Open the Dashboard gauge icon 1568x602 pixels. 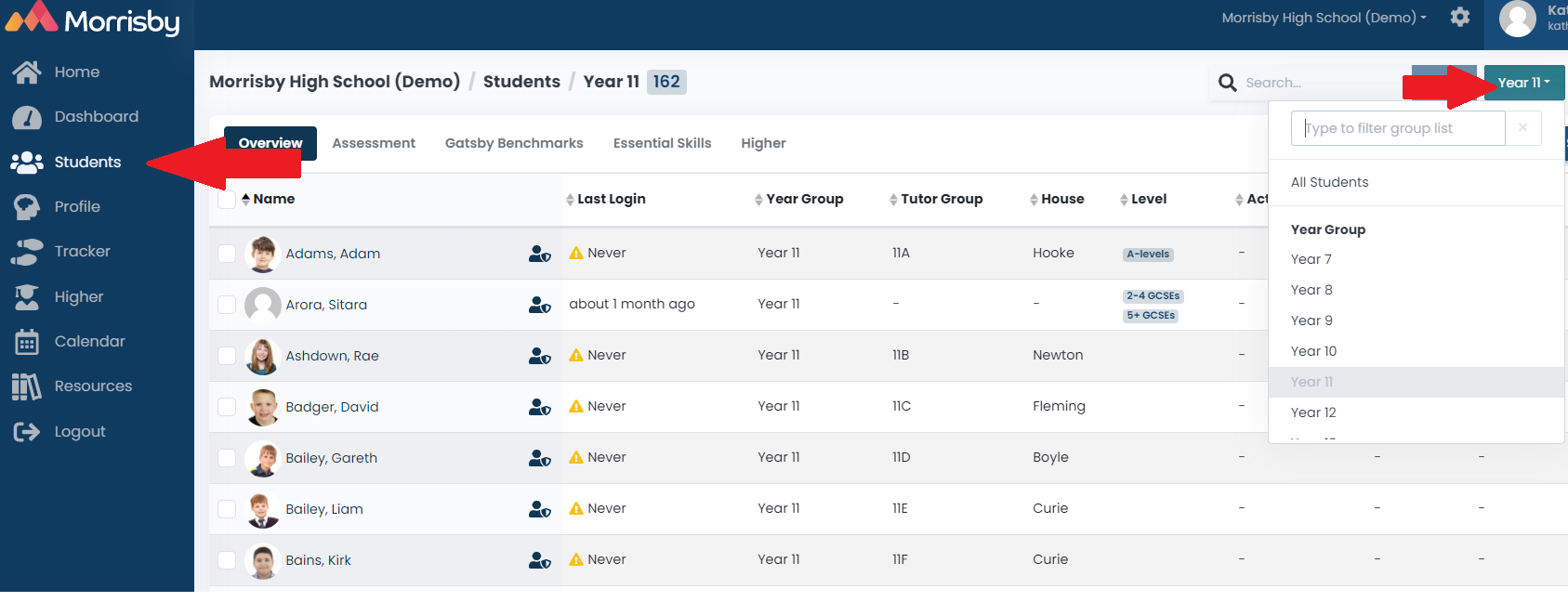[x=27, y=117]
